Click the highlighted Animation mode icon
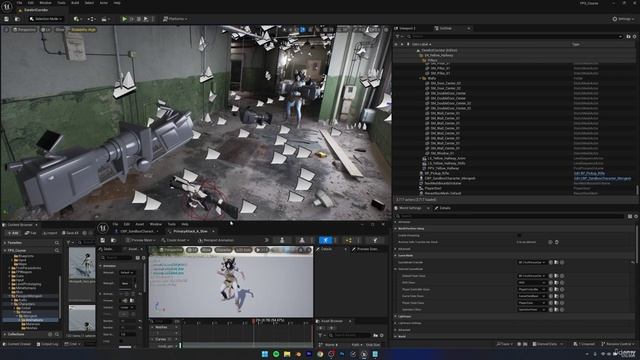The height and width of the screenshot is (360, 640). [x=325, y=240]
